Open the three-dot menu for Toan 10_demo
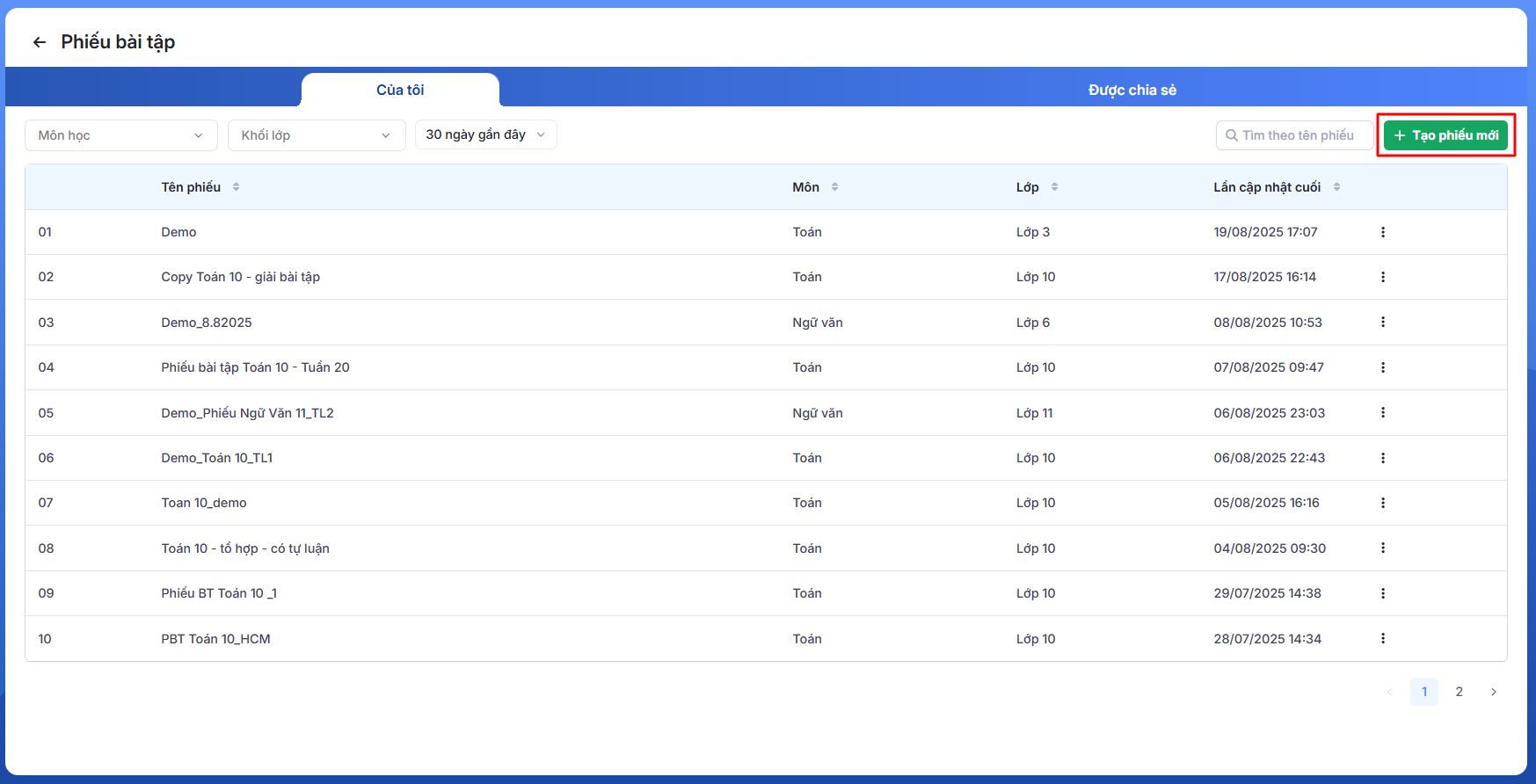The height and width of the screenshot is (784, 1536). point(1382,503)
